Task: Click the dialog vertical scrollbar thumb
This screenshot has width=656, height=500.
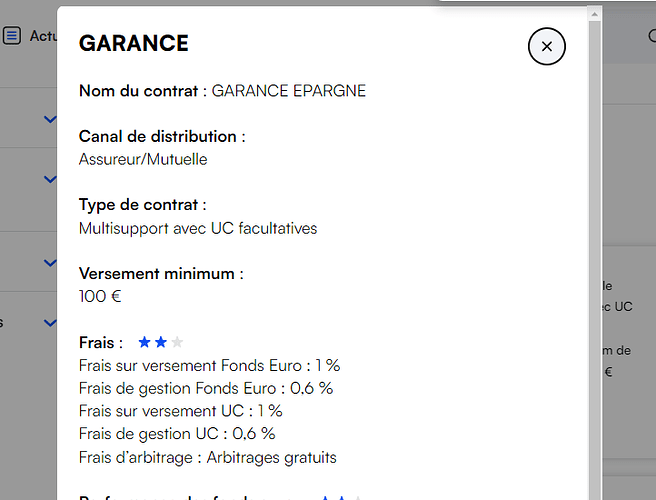Action: point(594,259)
